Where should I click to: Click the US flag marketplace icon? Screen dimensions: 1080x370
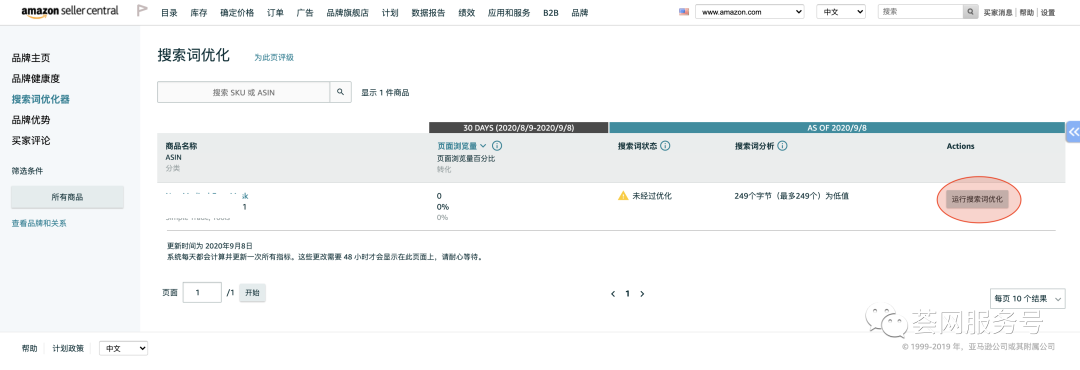[684, 12]
